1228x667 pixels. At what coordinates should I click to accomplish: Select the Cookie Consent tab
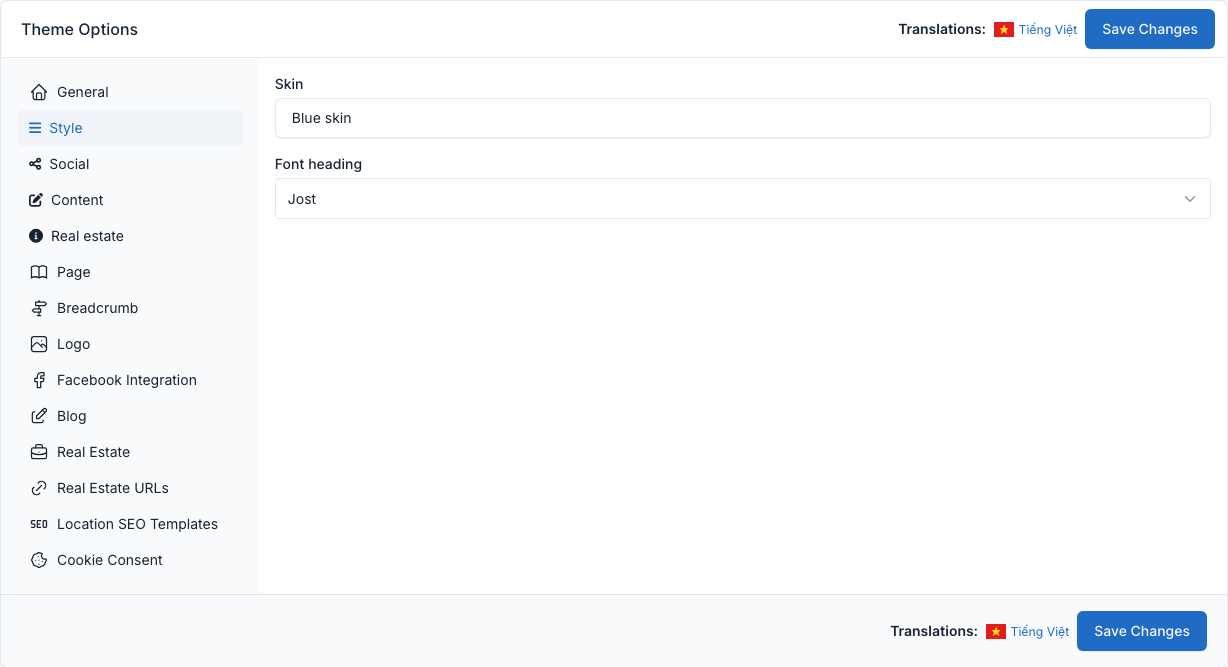tap(130, 560)
